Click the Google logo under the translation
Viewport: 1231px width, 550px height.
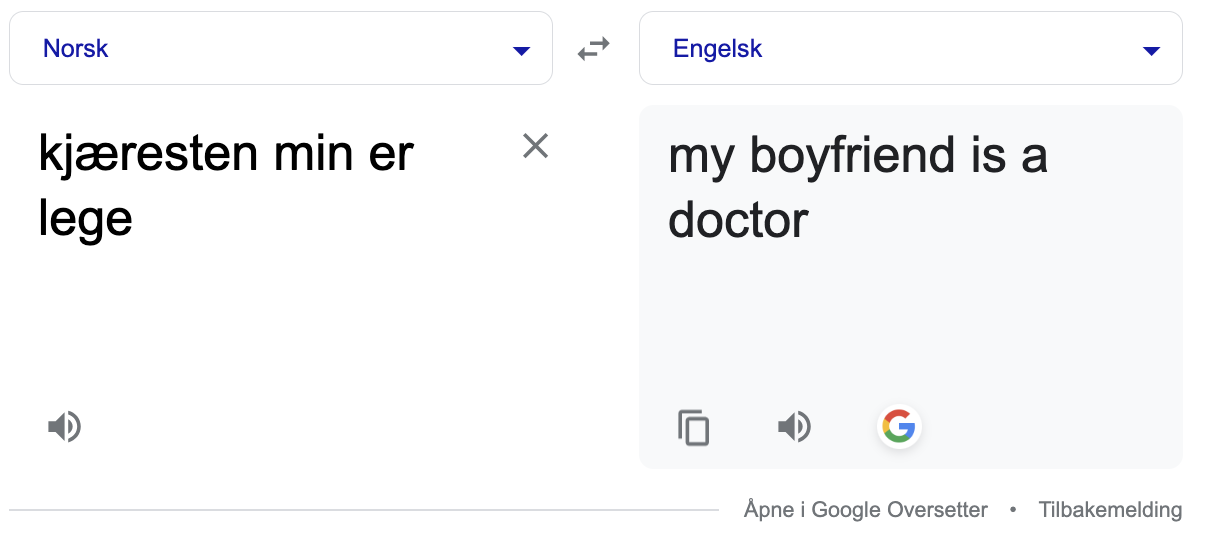[x=898, y=427]
